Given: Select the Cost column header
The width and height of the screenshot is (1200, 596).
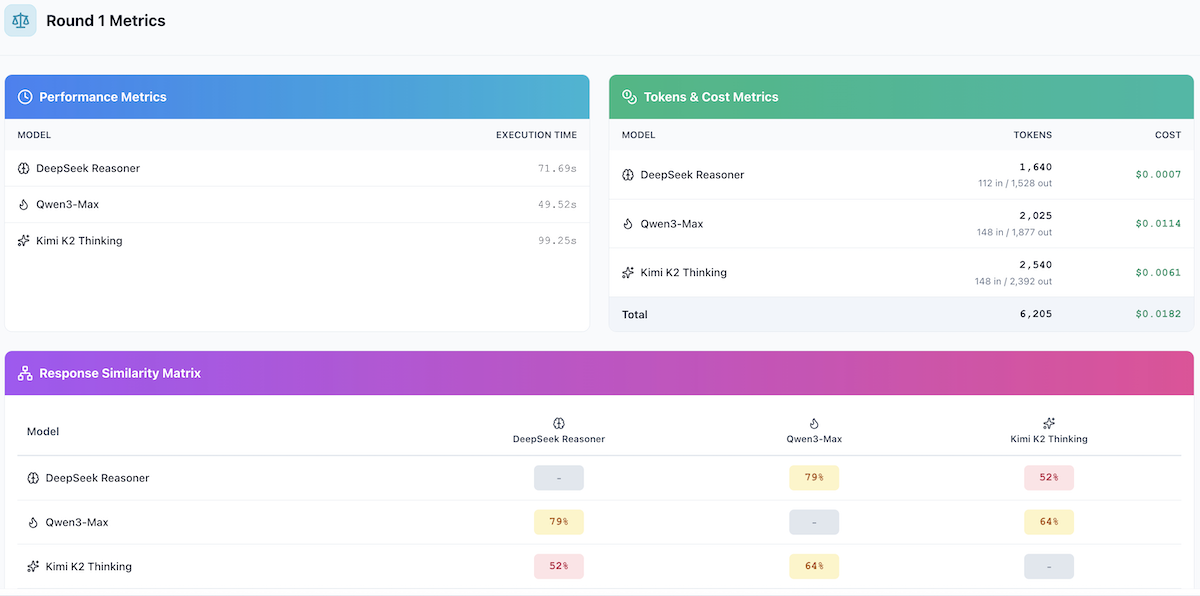Looking at the screenshot, I should [1167, 135].
